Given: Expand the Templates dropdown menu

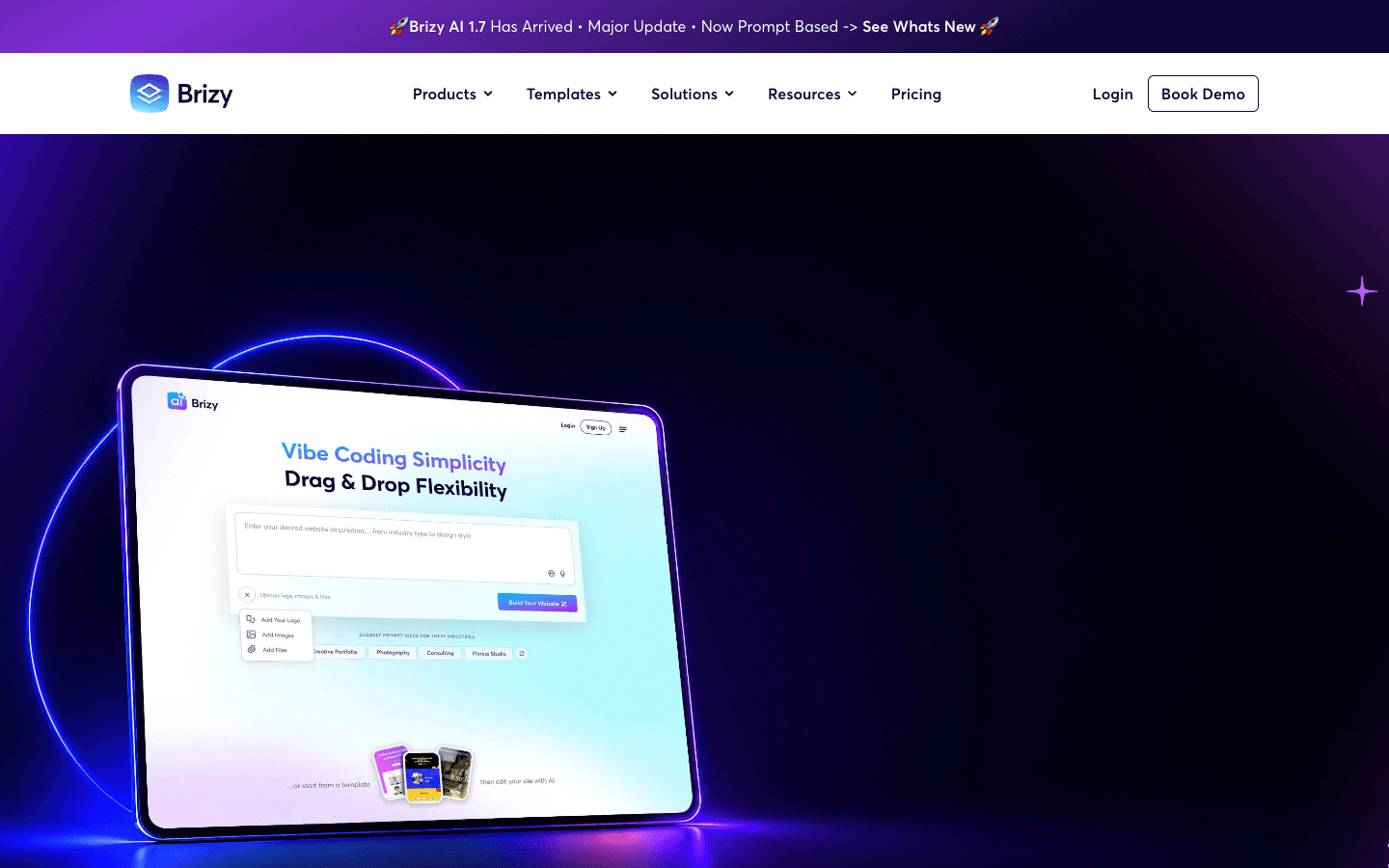Looking at the screenshot, I should (571, 94).
